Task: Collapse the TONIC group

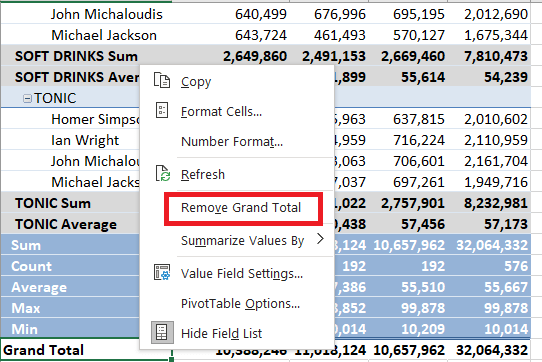Action: [27, 99]
